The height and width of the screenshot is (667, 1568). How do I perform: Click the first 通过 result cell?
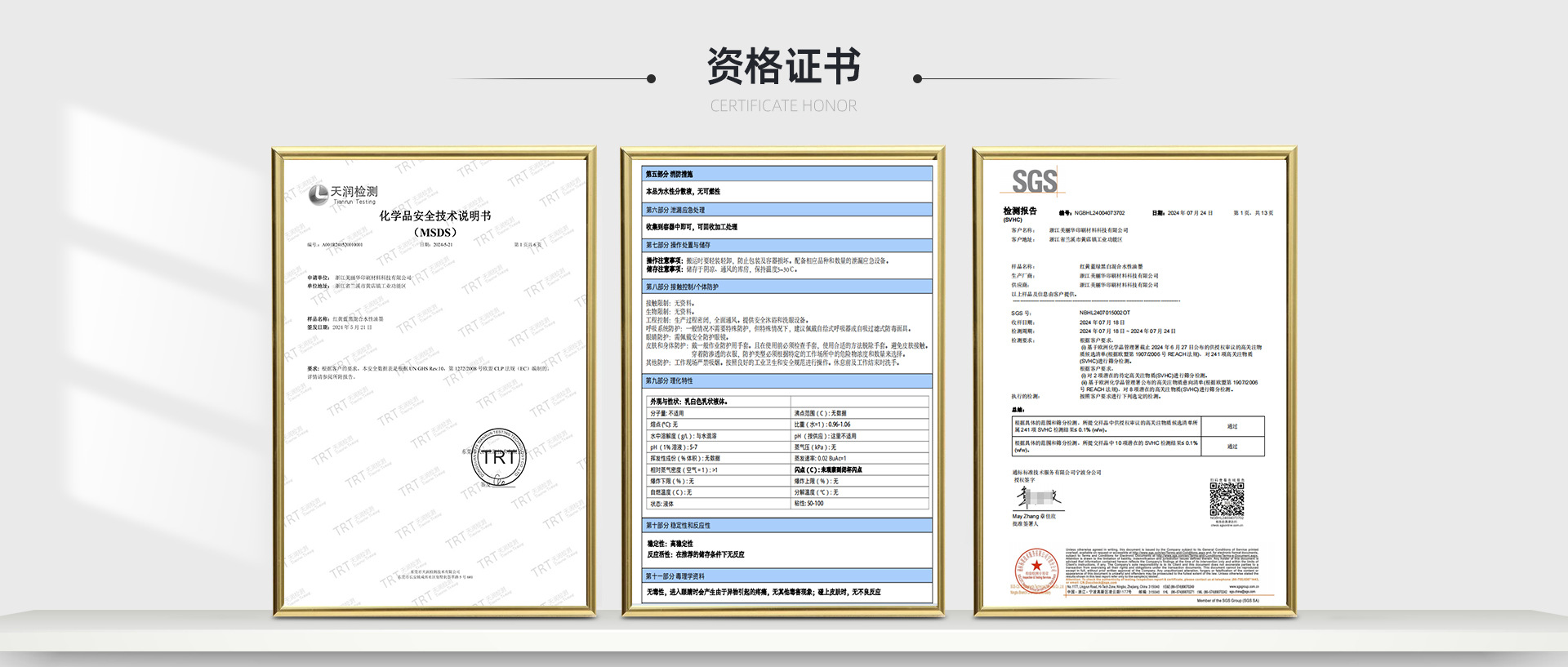1232,426
